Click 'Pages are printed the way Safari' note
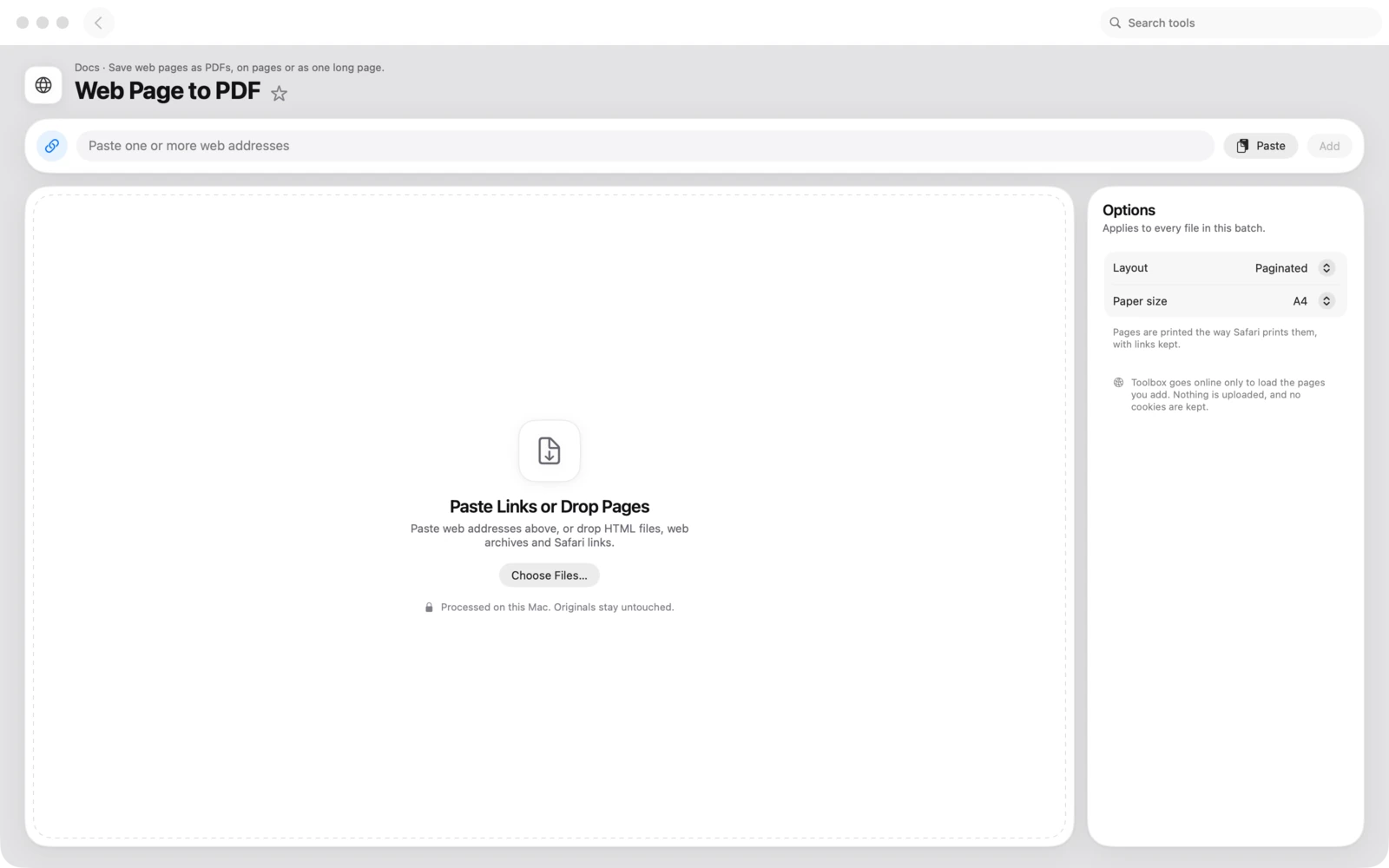Image resolution: width=1389 pixels, height=868 pixels. 1215,339
